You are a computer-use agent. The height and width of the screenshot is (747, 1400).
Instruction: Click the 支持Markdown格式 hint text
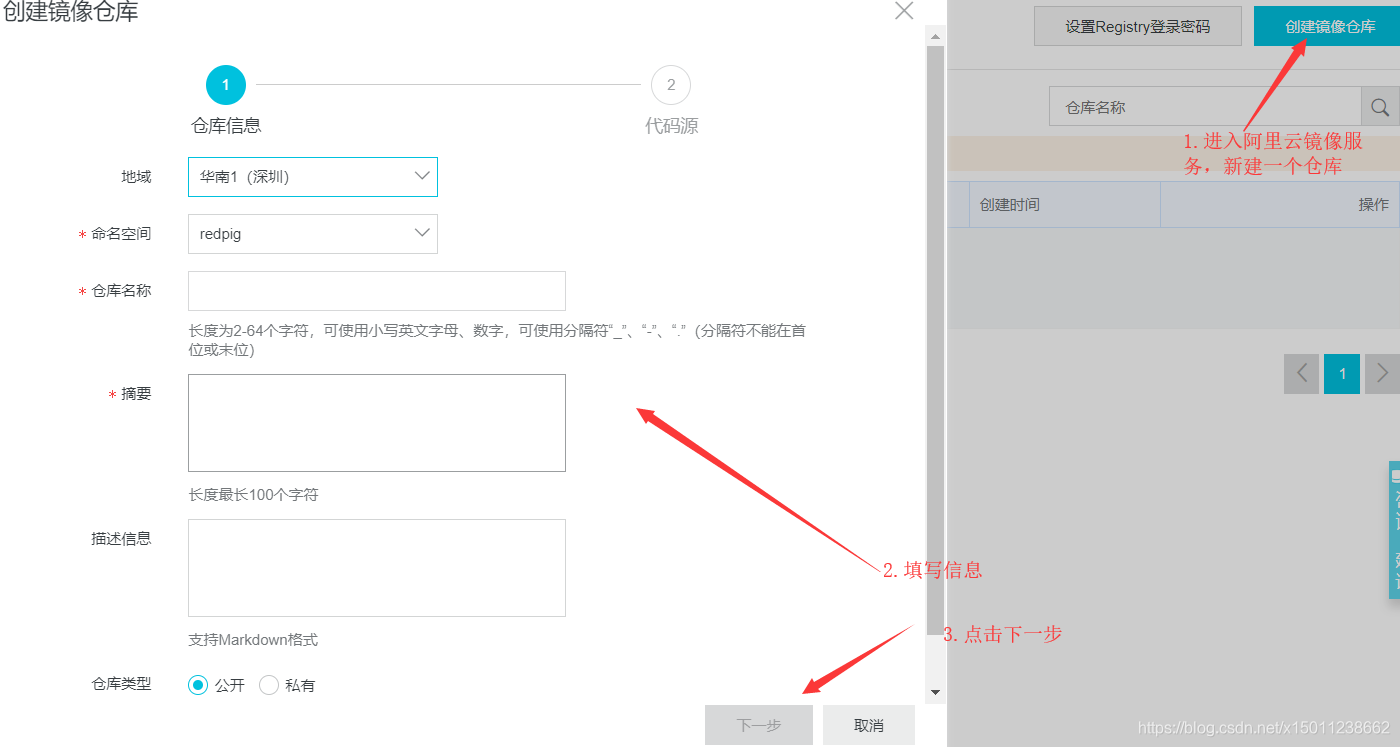point(253,640)
